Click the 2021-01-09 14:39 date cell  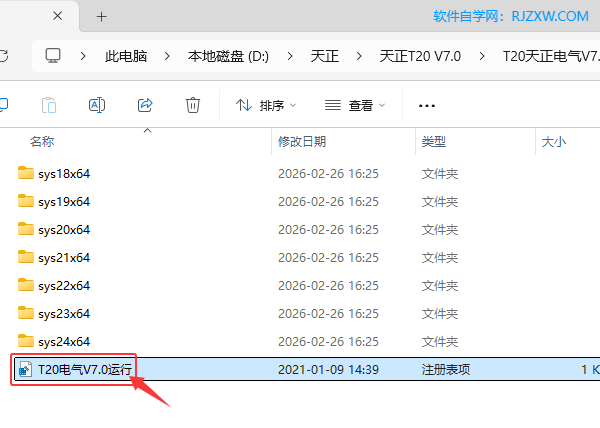(x=328, y=369)
